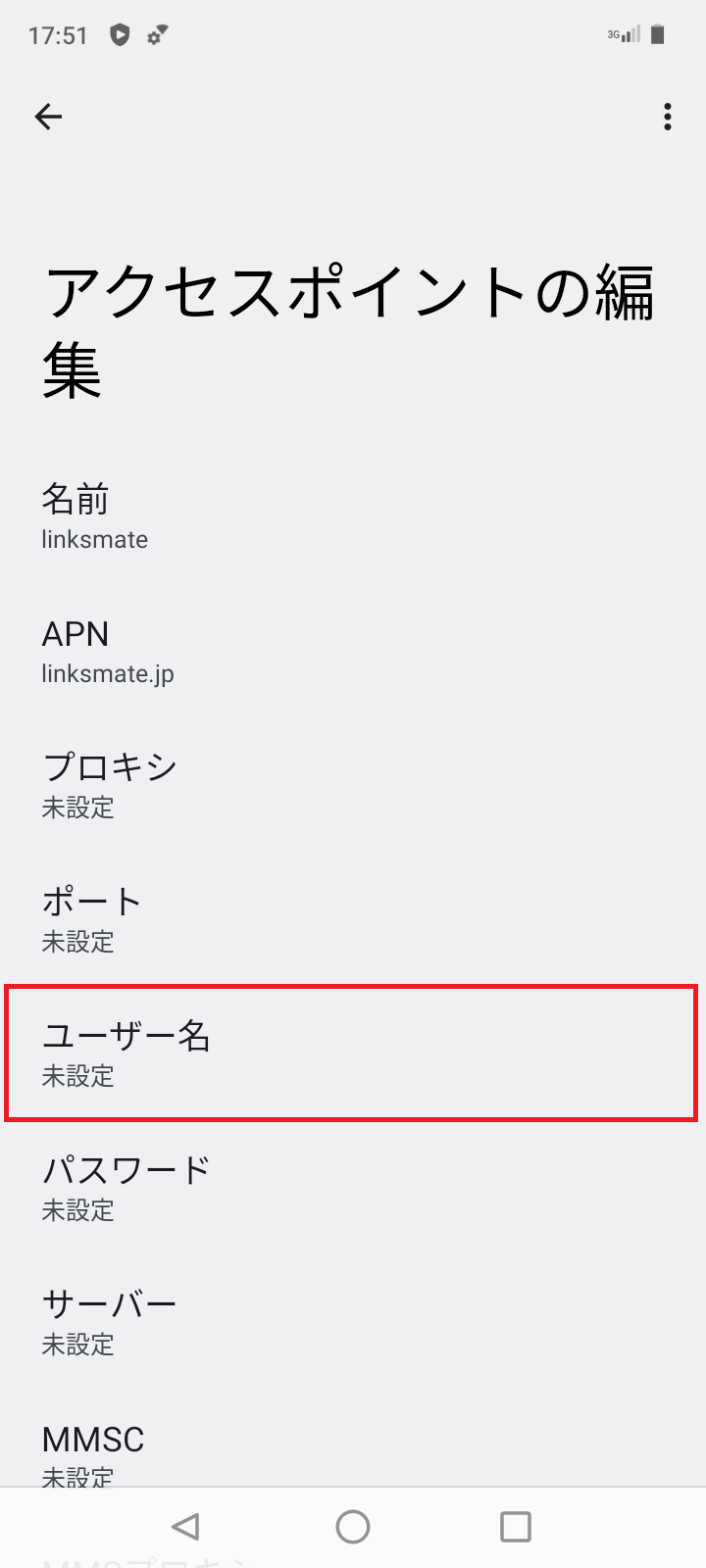Tap the アクセスポイントの編集 page title
The height and width of the screenshot is (1568, 706).
tap(348, 332)
